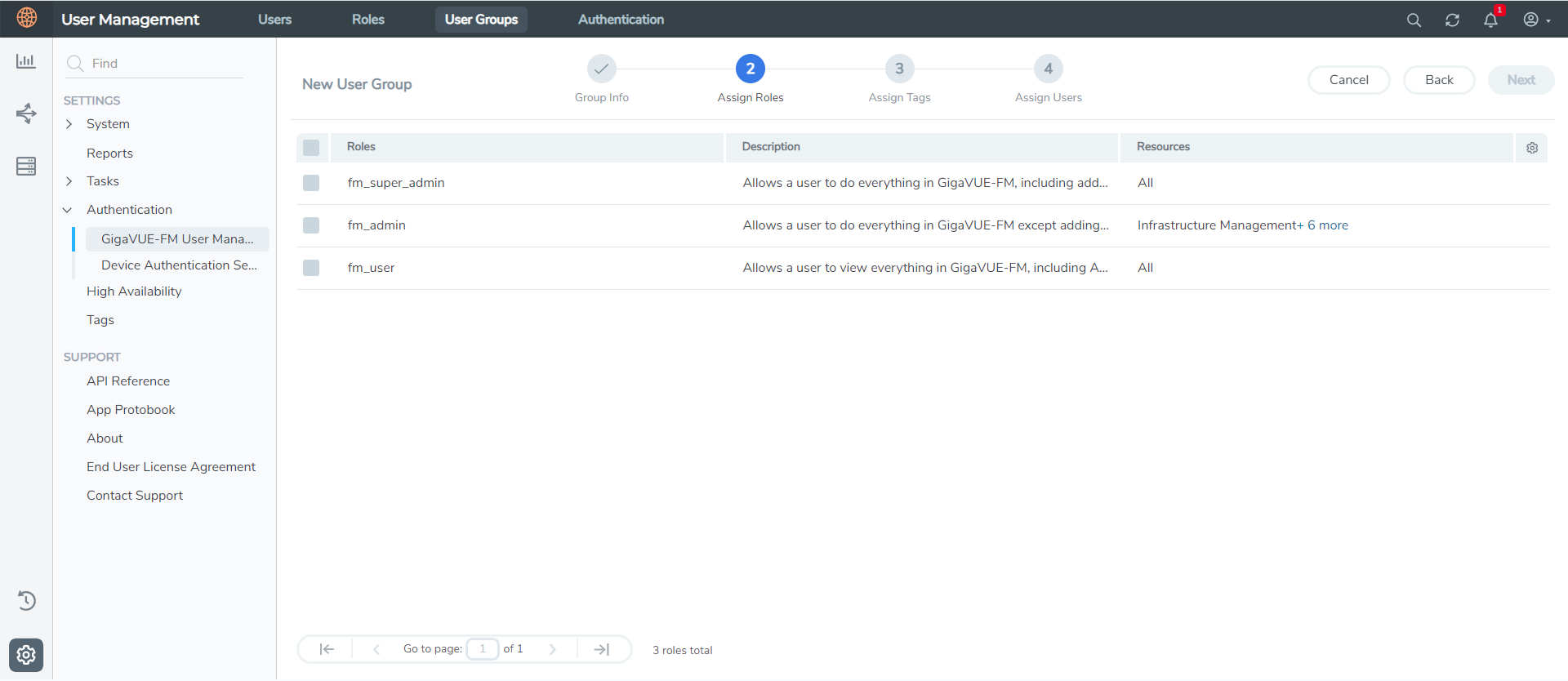The image size is (1568, 681).
Task: Click the refresh icon in top bar
Action: pos(1452,20)
